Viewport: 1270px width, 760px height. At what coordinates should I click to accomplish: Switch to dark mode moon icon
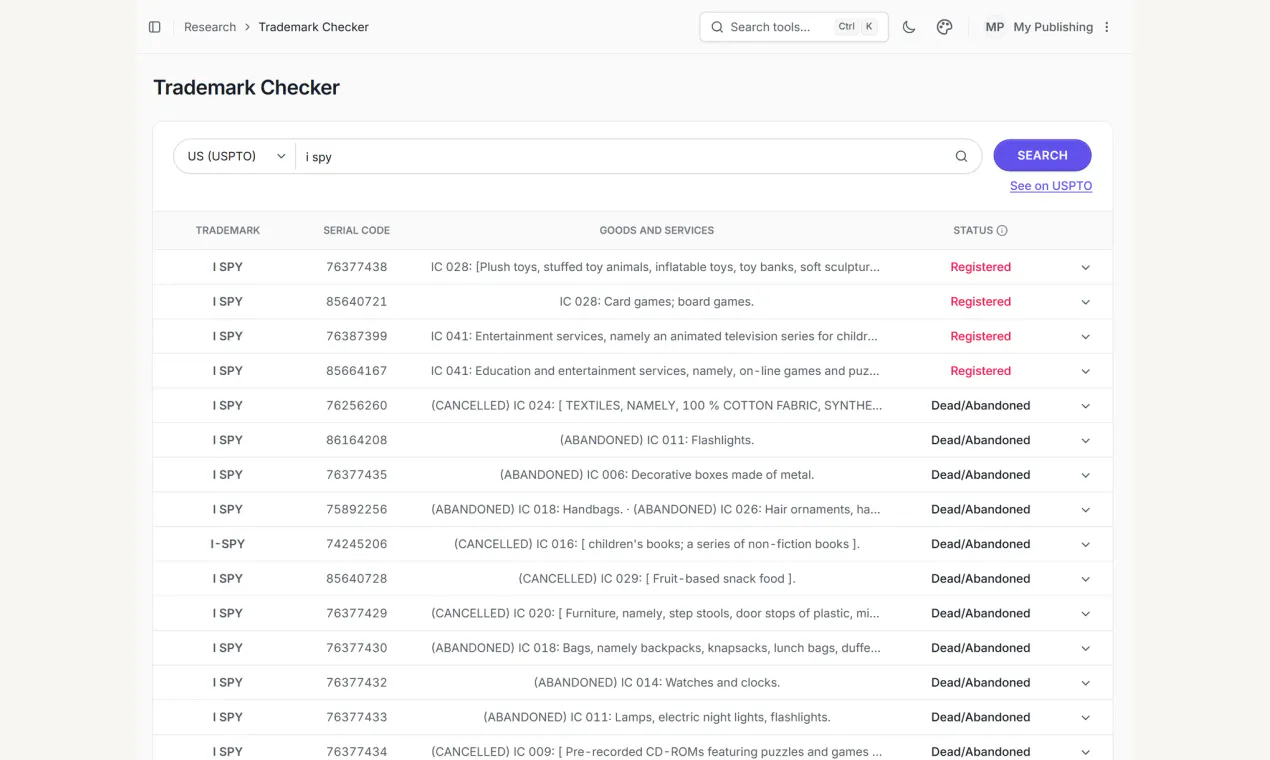point(909,27)
